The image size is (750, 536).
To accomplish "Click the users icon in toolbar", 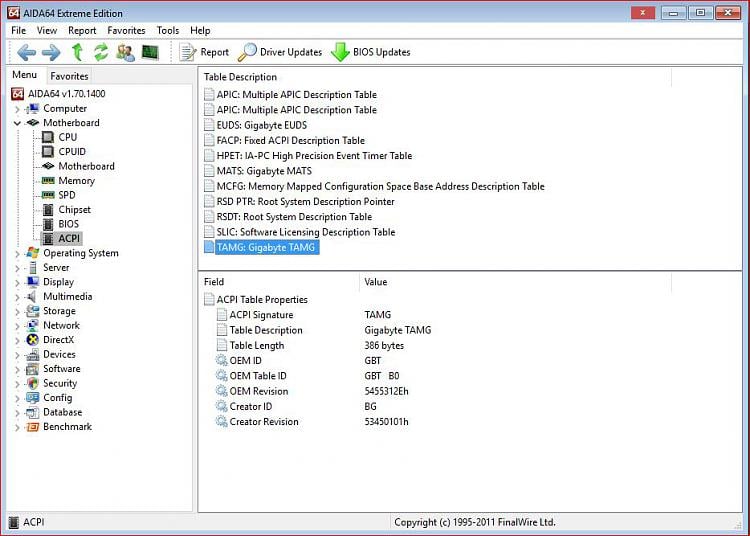I will tap(125, 52).
